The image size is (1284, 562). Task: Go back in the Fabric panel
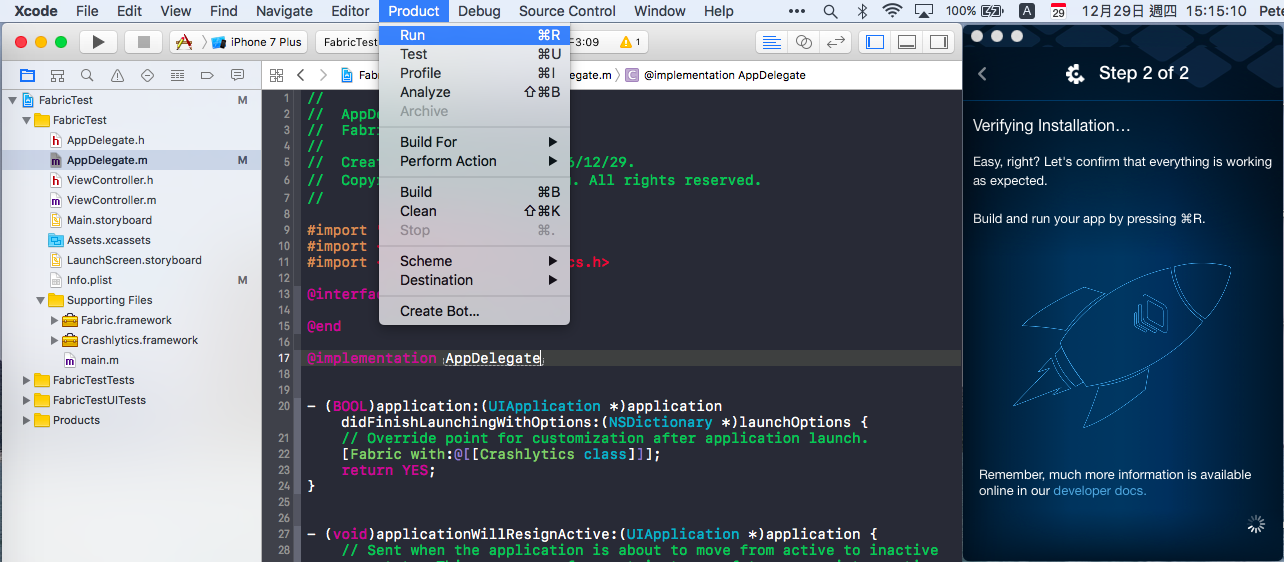(982, 73)
